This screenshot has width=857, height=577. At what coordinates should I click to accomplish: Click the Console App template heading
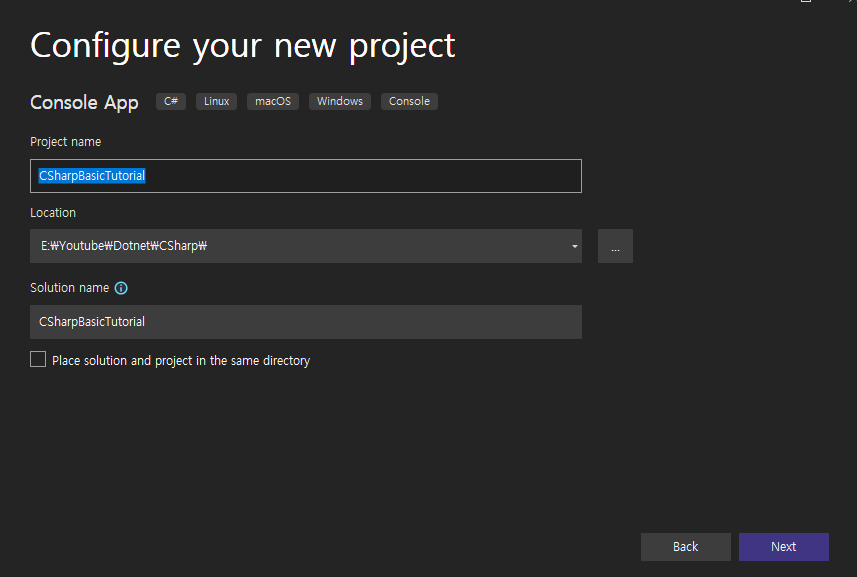pyautogui.click(x=84, y=103)
